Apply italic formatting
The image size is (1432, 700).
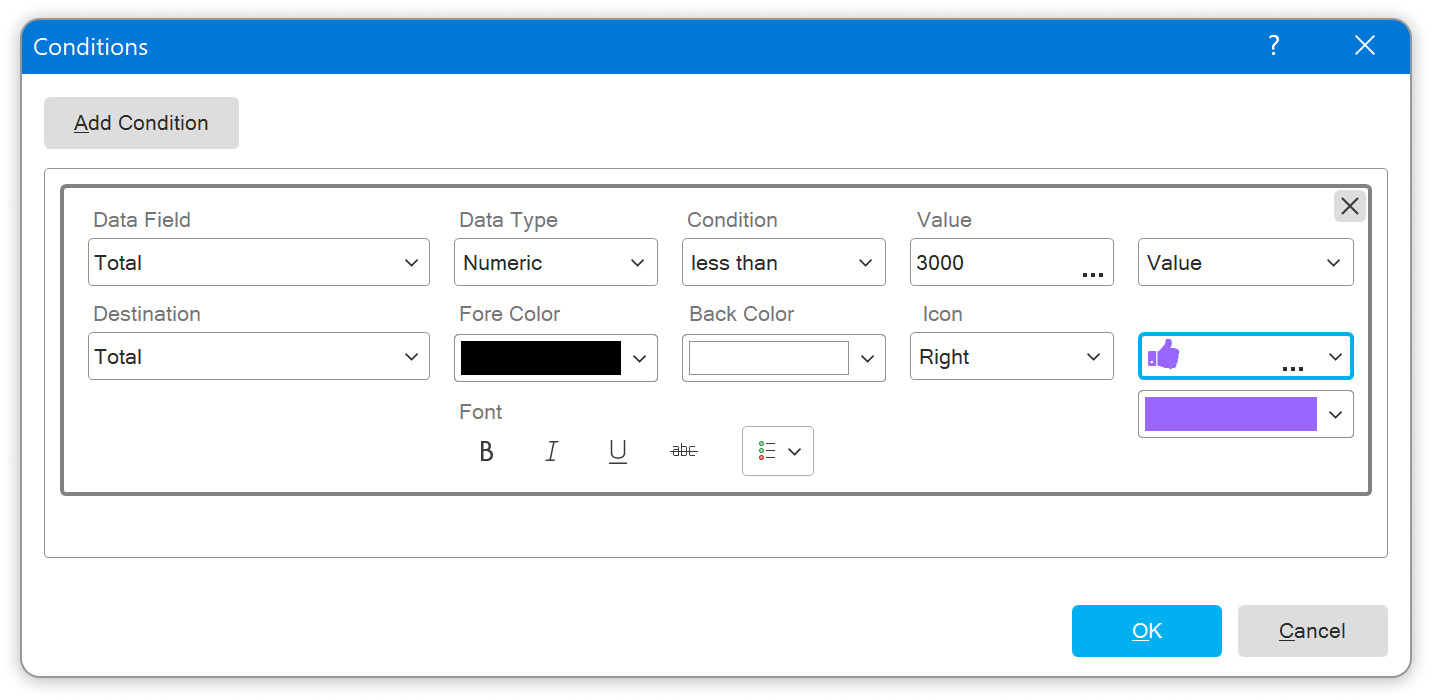[x=551, y=451]
